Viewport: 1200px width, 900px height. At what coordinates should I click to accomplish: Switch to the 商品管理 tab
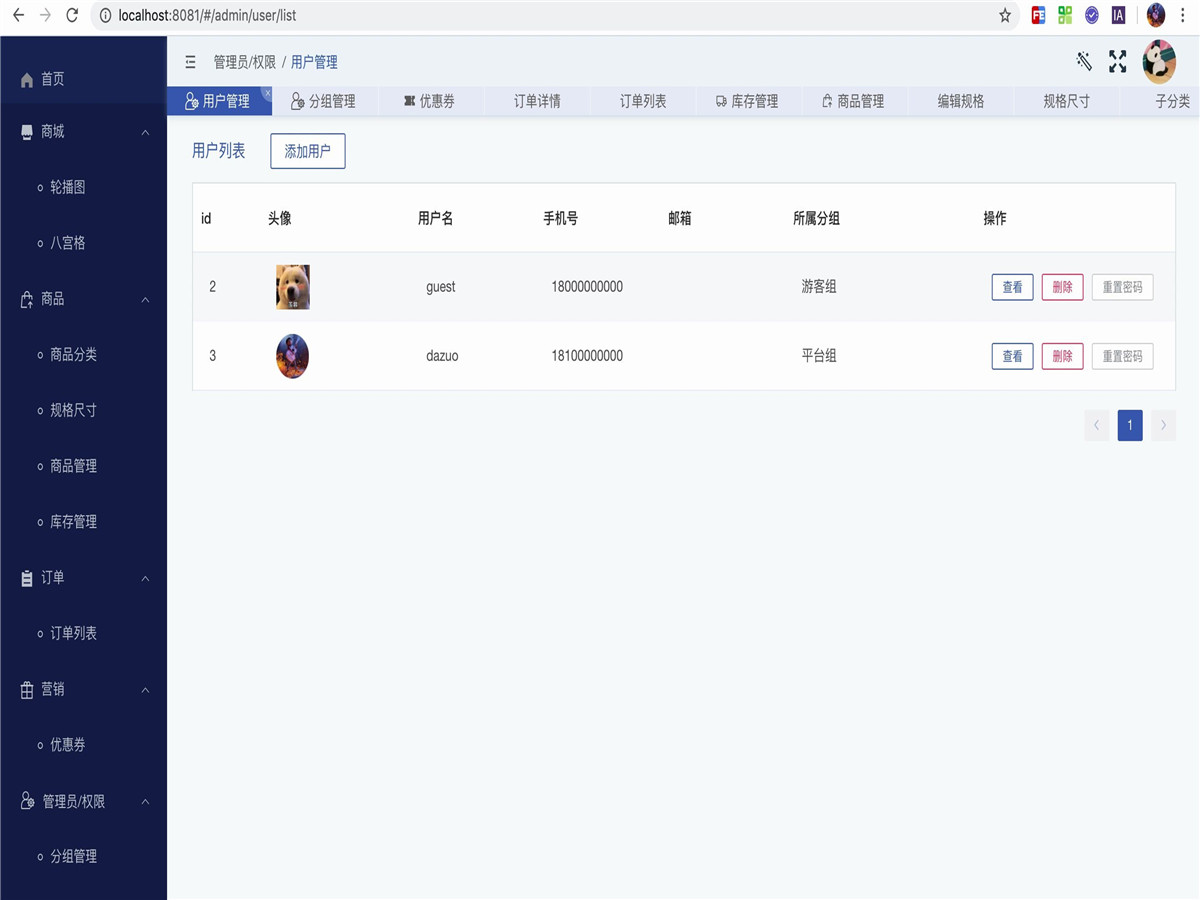(x=853, y=101)
